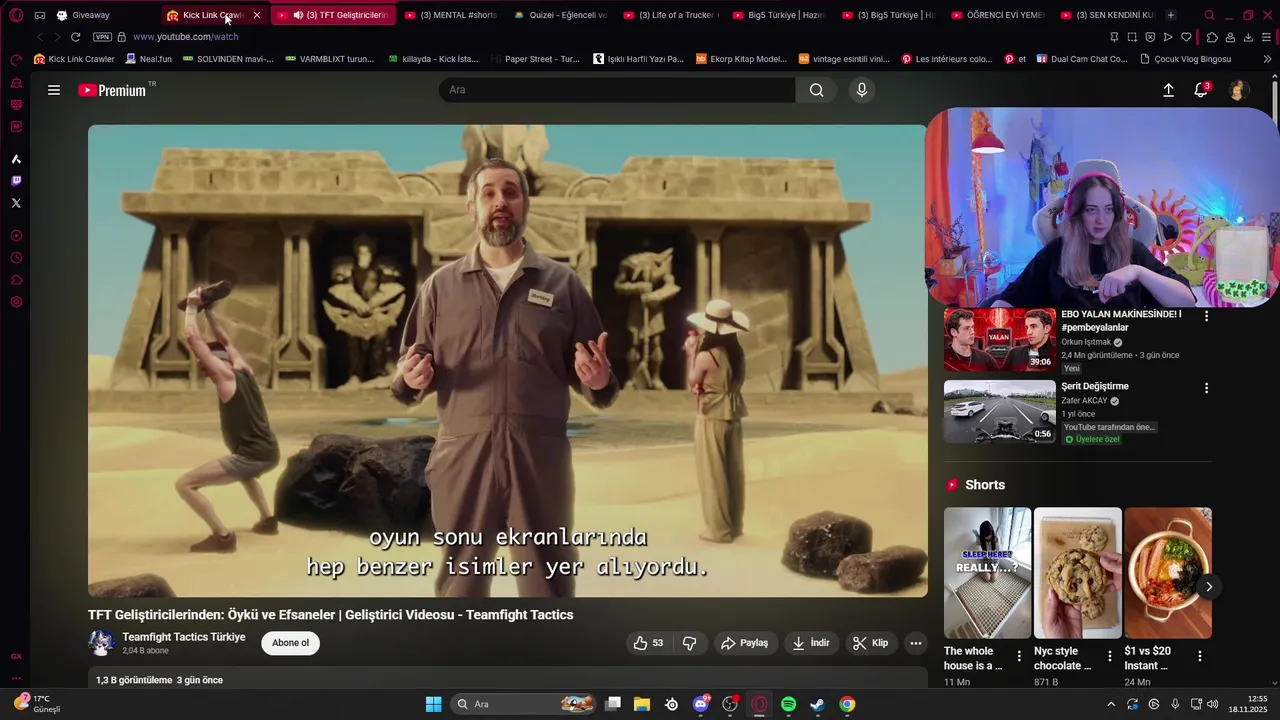Download the video with İndir button
The image size is (1280, 720).
click(x=811, y=643)
